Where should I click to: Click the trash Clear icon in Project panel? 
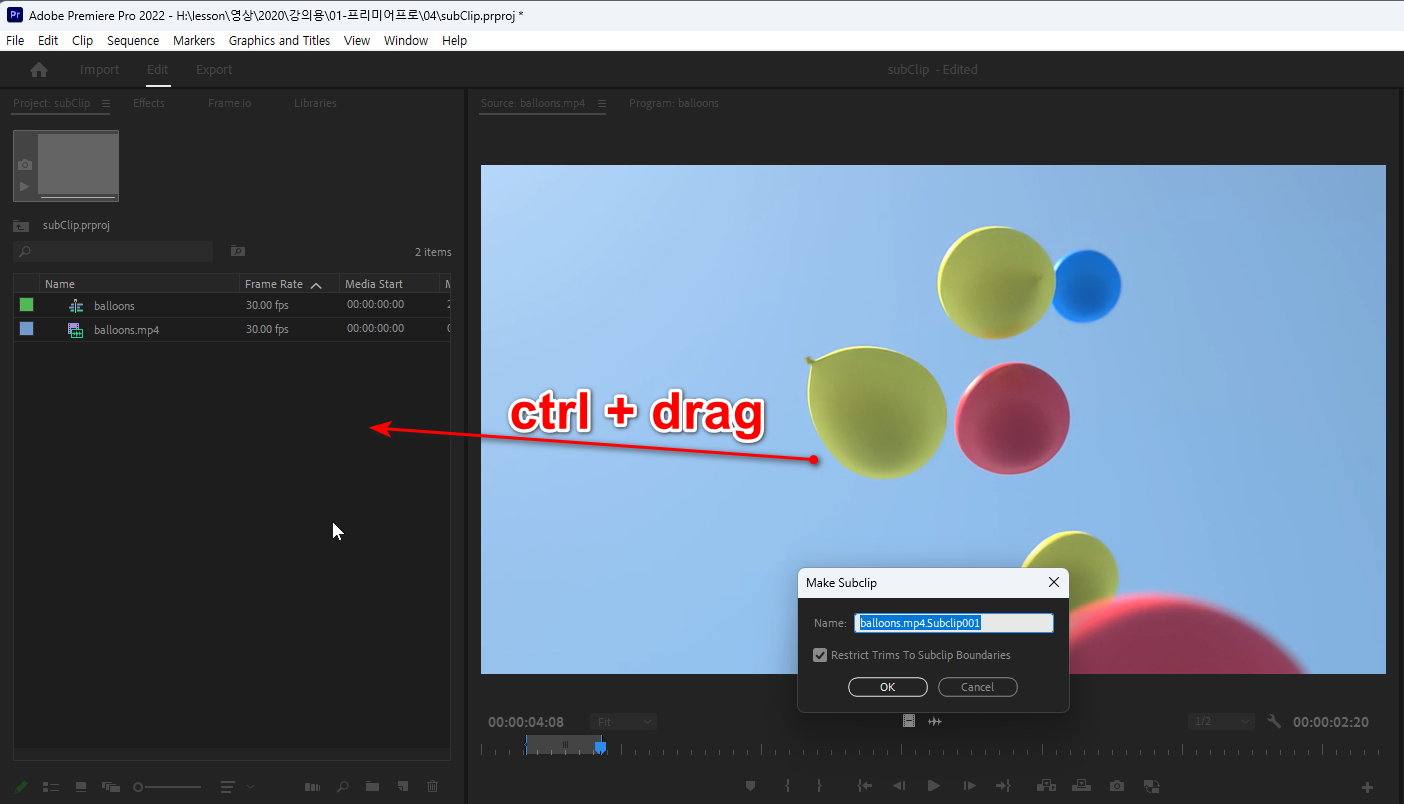[432, 787]
